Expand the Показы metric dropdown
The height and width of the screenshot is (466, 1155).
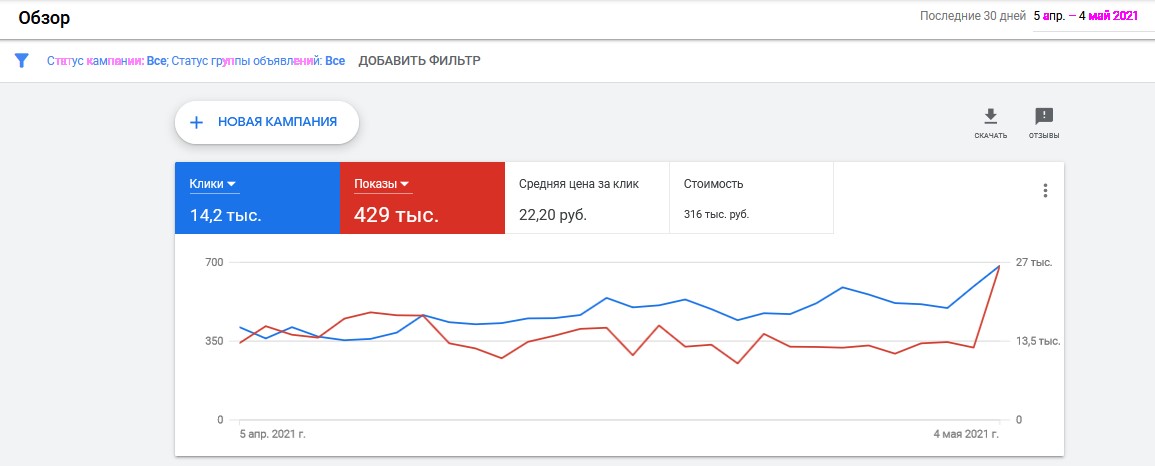point(405,184)
